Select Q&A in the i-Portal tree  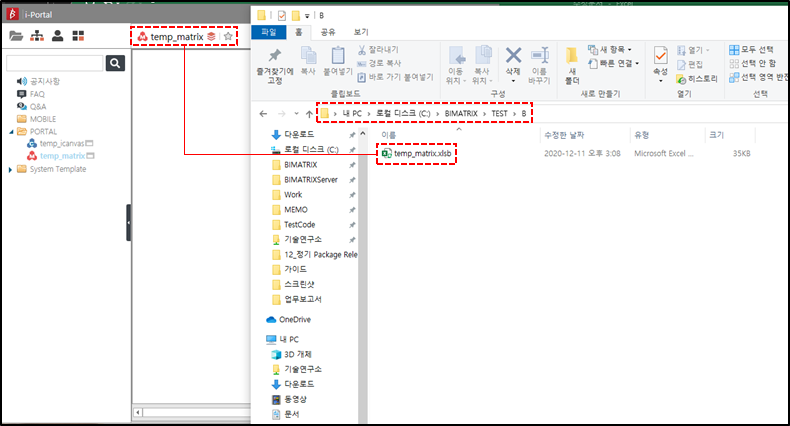[x=38, y=106]
